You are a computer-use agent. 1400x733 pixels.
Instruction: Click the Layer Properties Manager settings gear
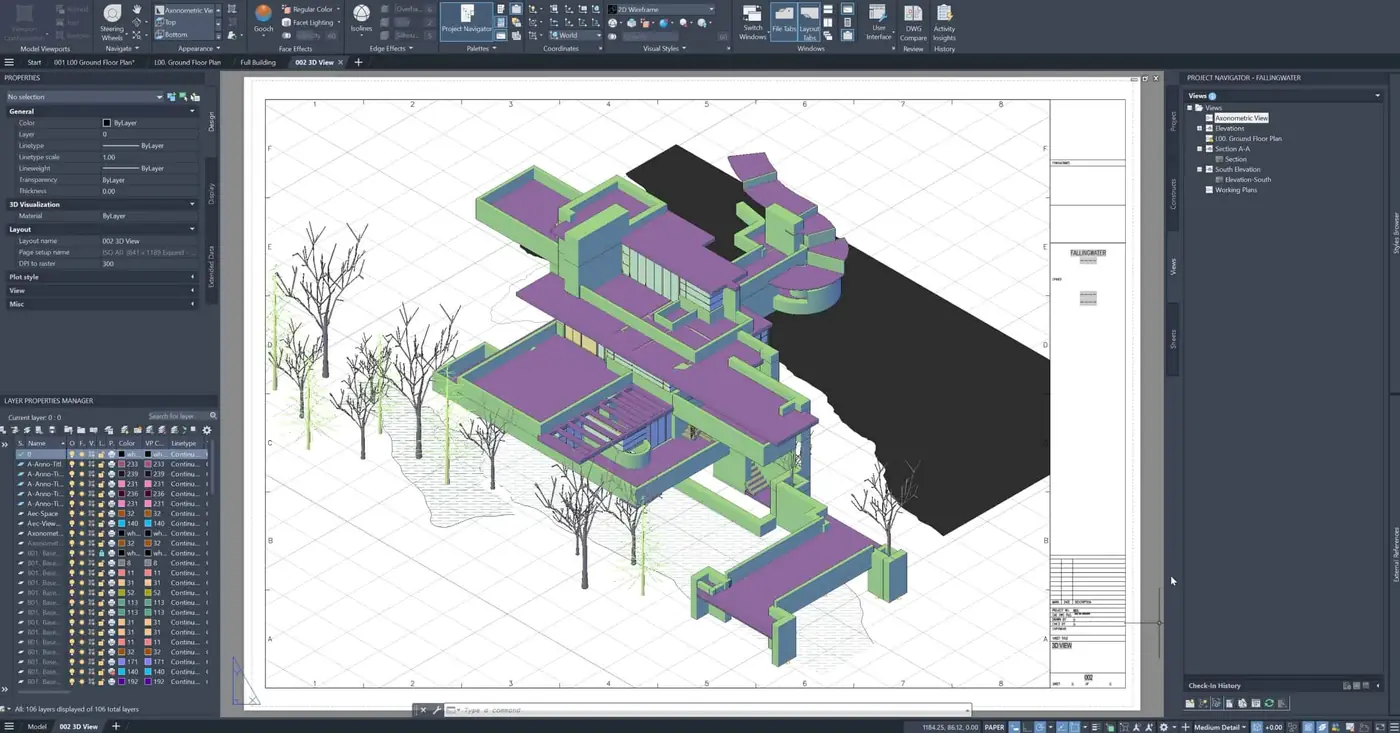point(207,430)
